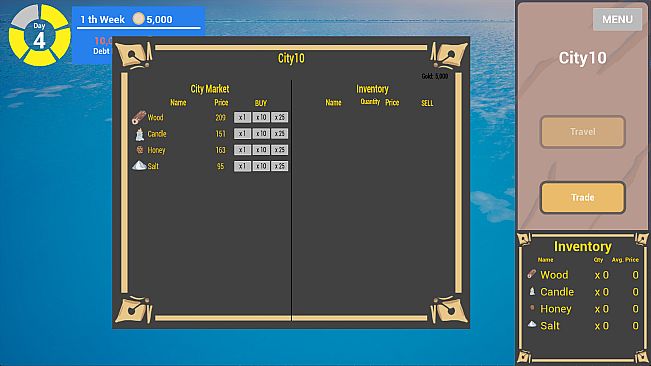Click Wood icon in side Inventory panel

(x=531, y=274)
